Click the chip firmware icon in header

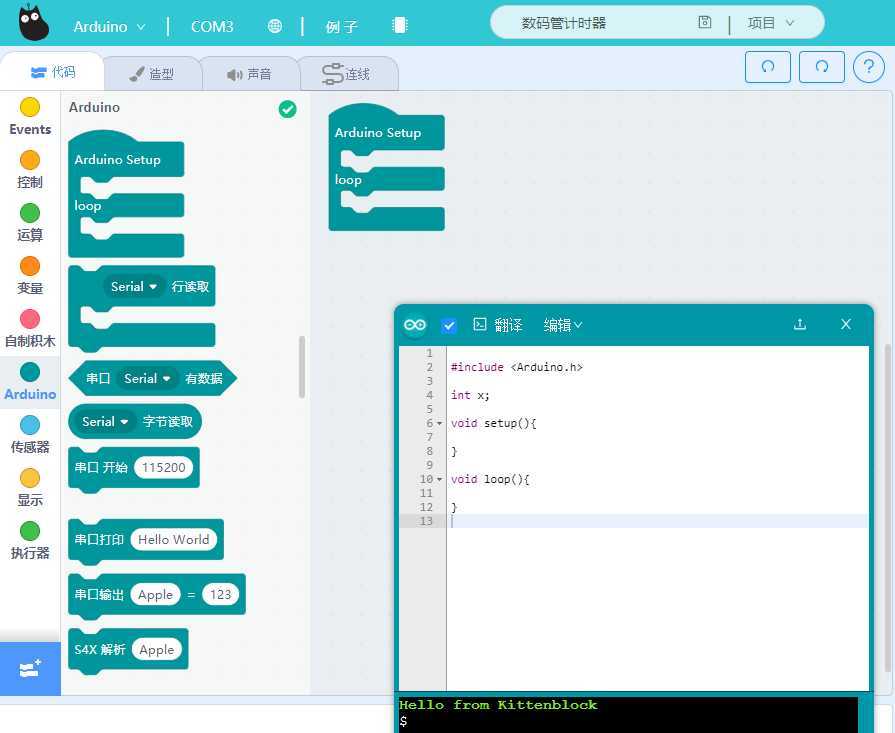coord(400,25)
